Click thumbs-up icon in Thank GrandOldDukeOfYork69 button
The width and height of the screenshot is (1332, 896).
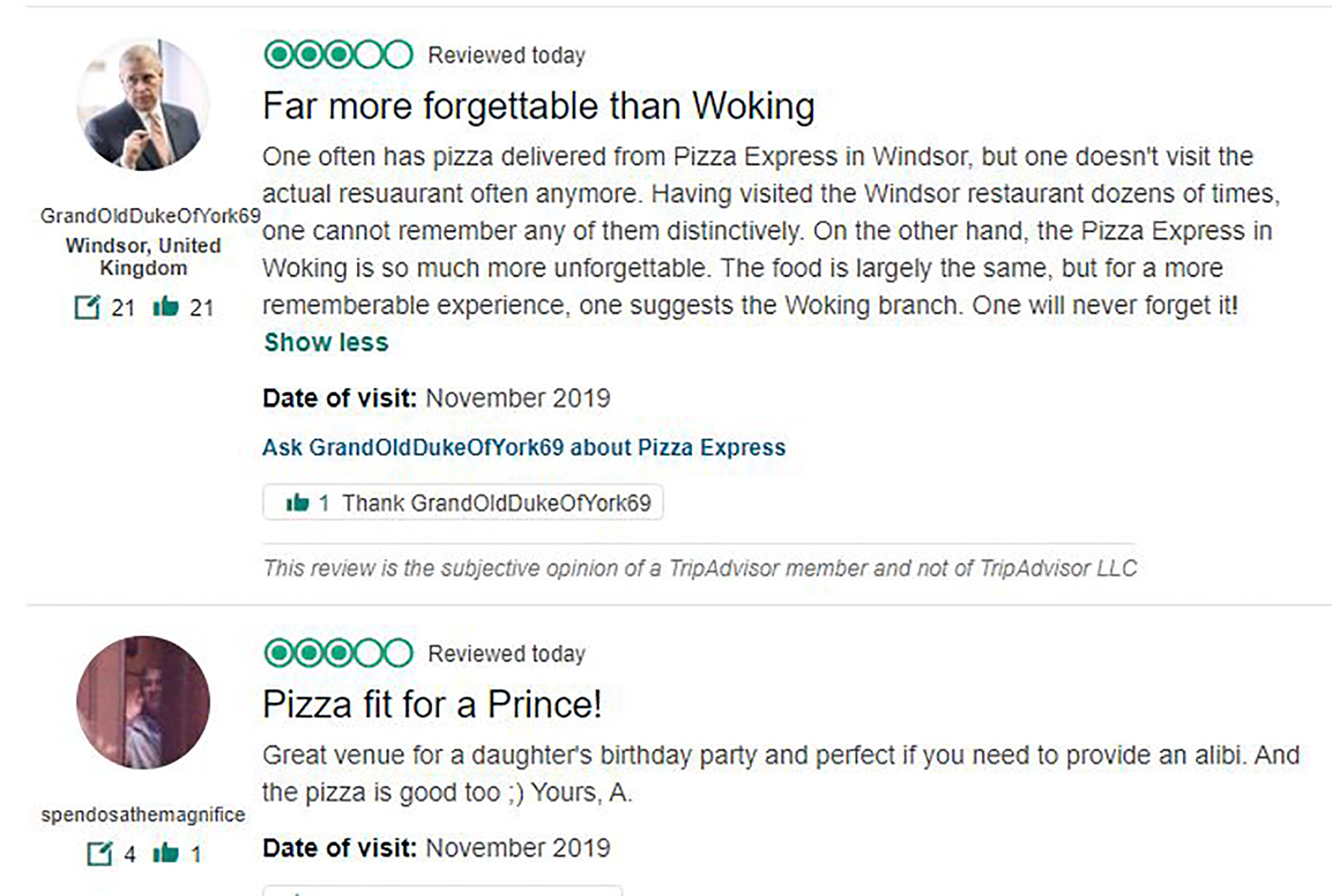(x=297, y=503)
